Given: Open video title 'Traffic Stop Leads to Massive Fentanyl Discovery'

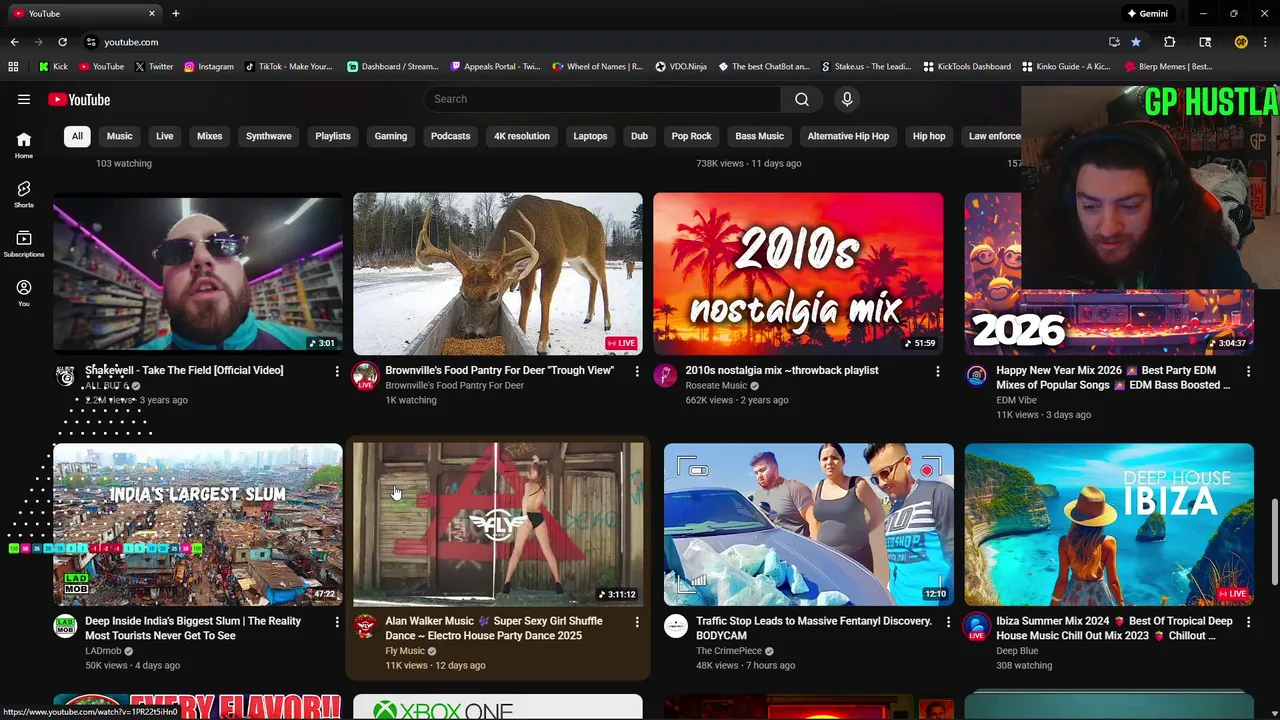Looking at the screenshot, I should click(x=814, y=628).
